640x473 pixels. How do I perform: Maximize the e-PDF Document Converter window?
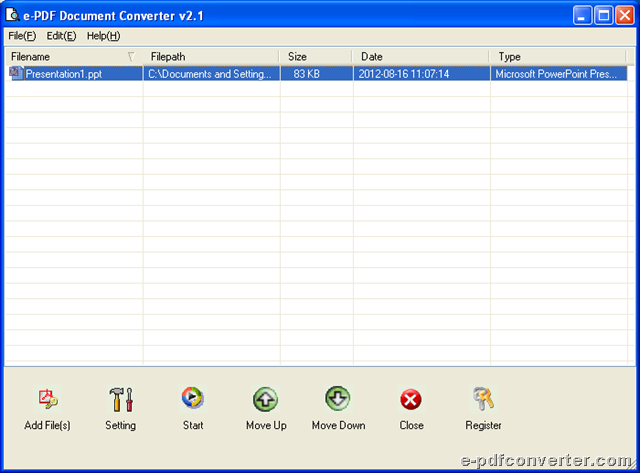click(604, 16)
